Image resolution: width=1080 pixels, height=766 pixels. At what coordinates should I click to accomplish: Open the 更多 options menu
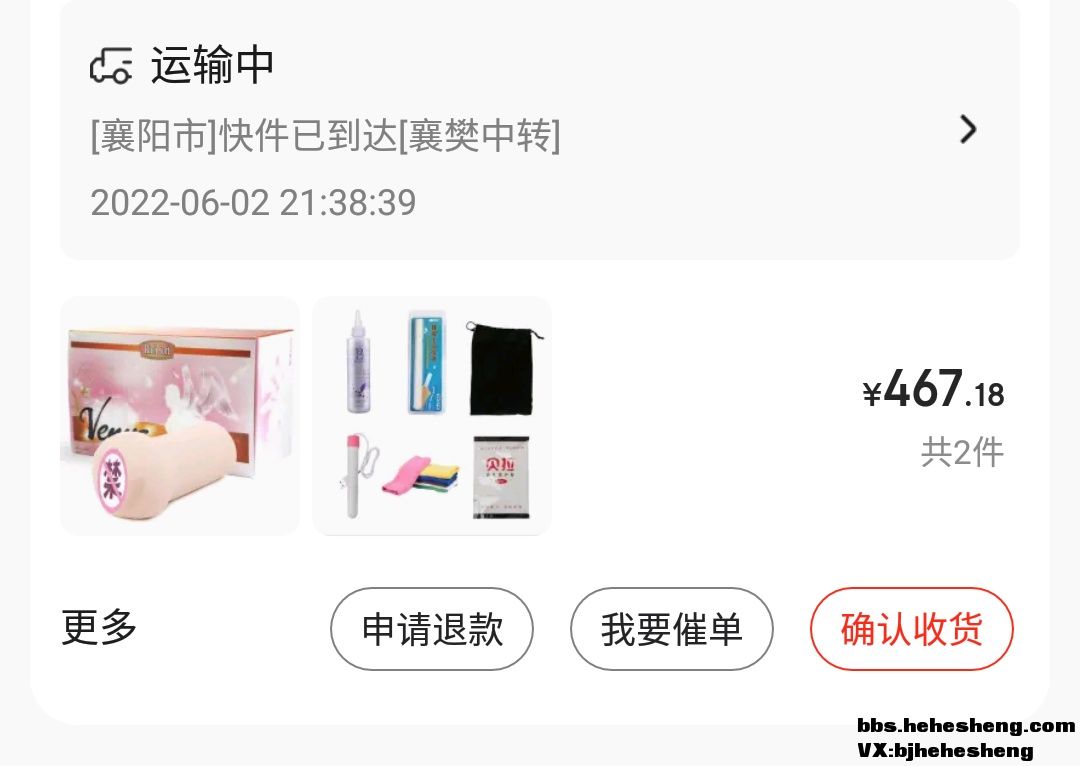click(x=99, y=627)
